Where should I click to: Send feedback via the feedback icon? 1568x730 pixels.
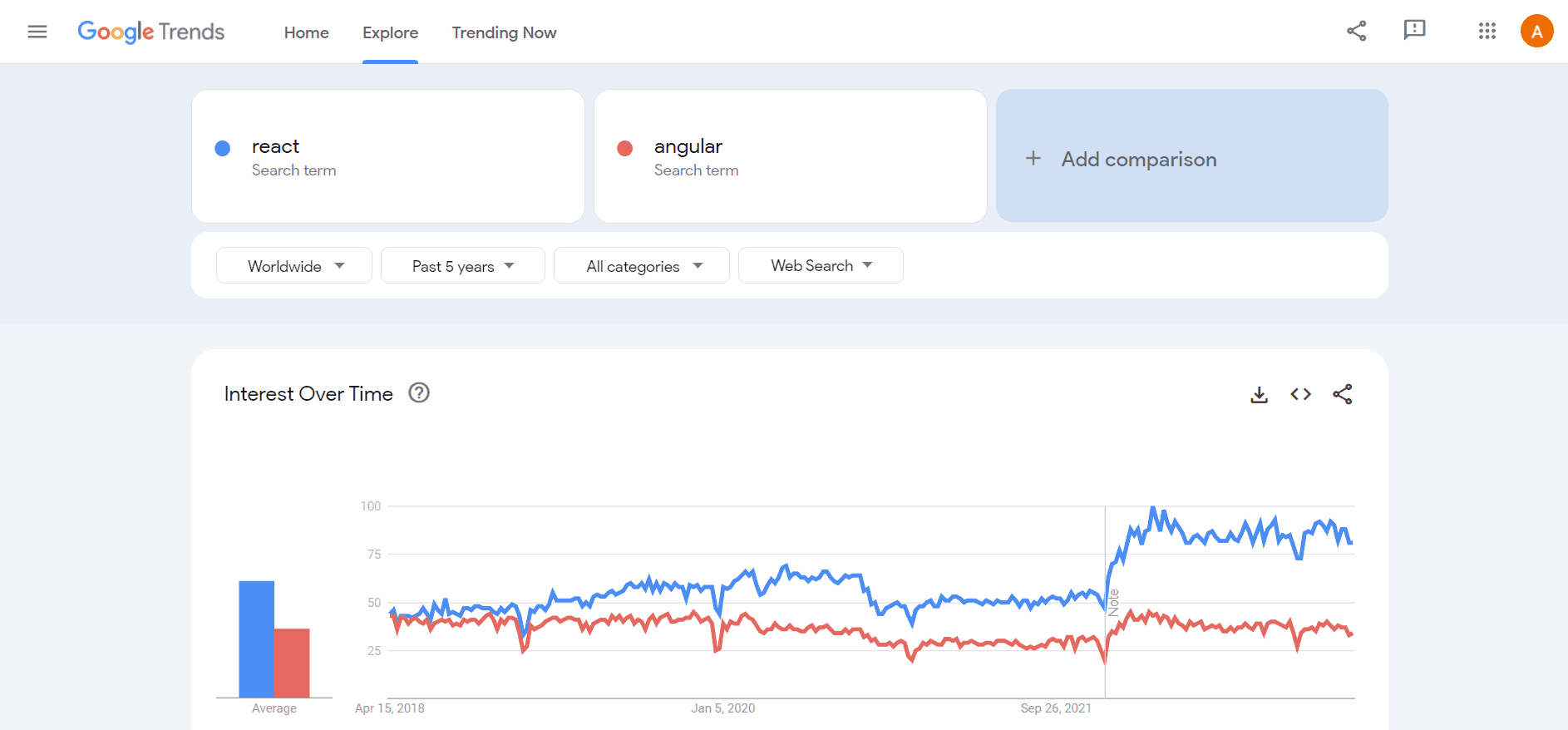coord(1415,31)
